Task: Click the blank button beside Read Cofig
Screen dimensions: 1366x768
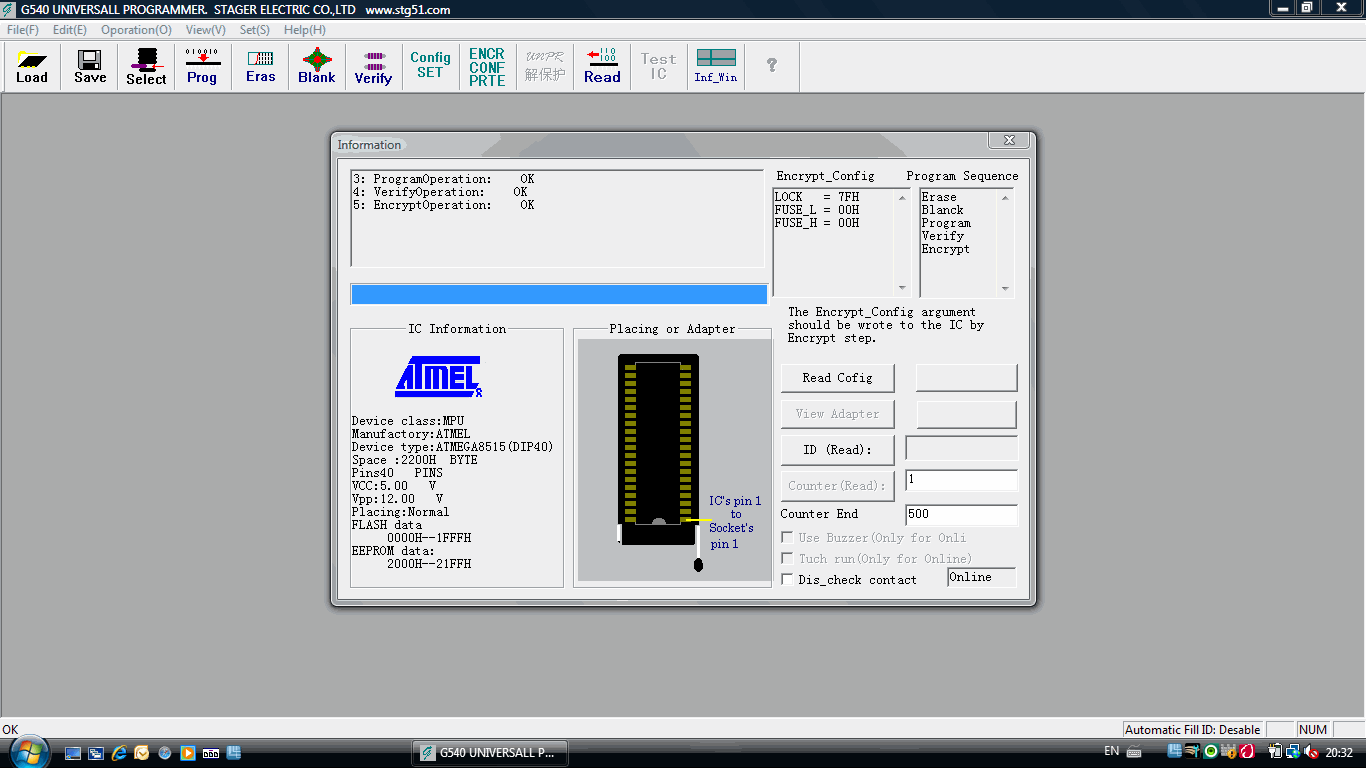Action: tap(966, 378)
